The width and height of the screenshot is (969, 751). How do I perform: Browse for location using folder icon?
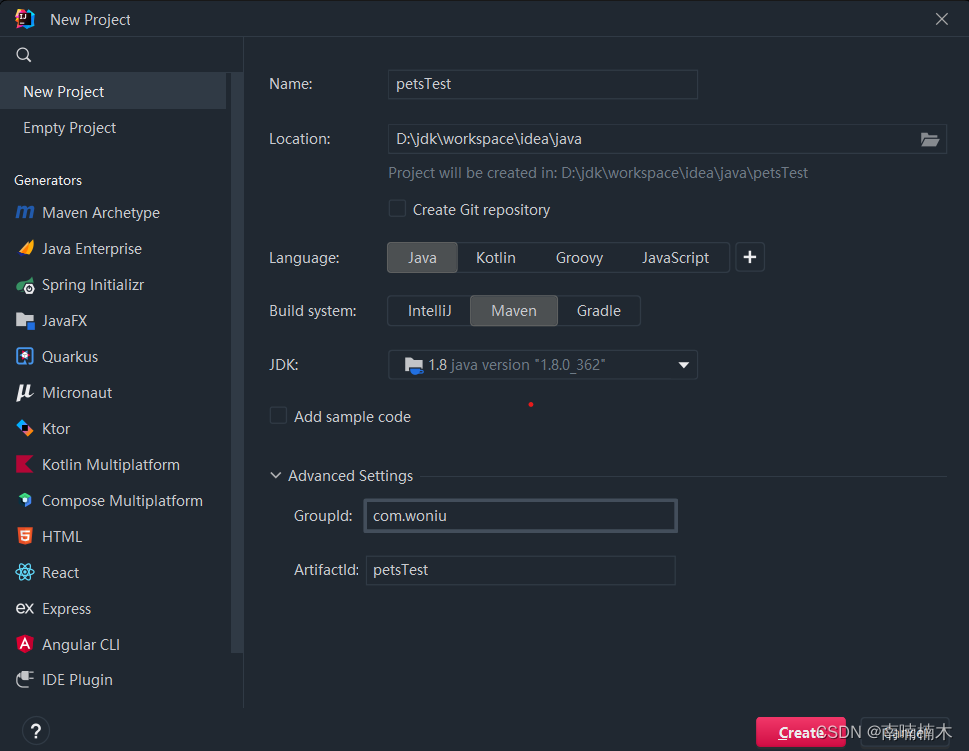click(x=929, y=140)
